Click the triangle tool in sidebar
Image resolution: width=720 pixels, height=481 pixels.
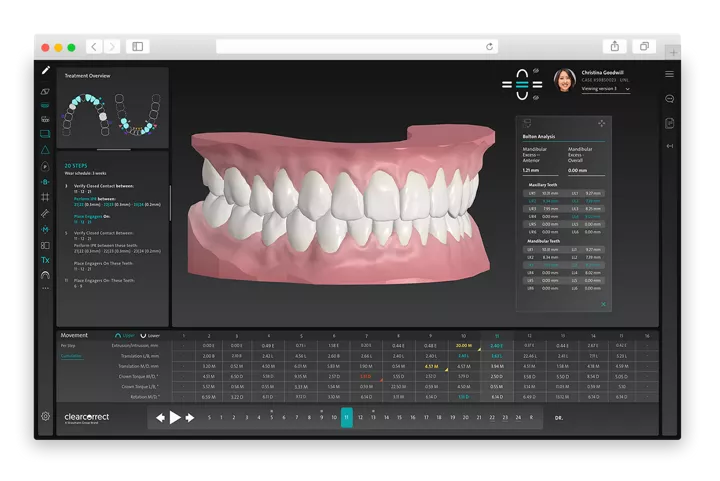click(x=45, y=149)
